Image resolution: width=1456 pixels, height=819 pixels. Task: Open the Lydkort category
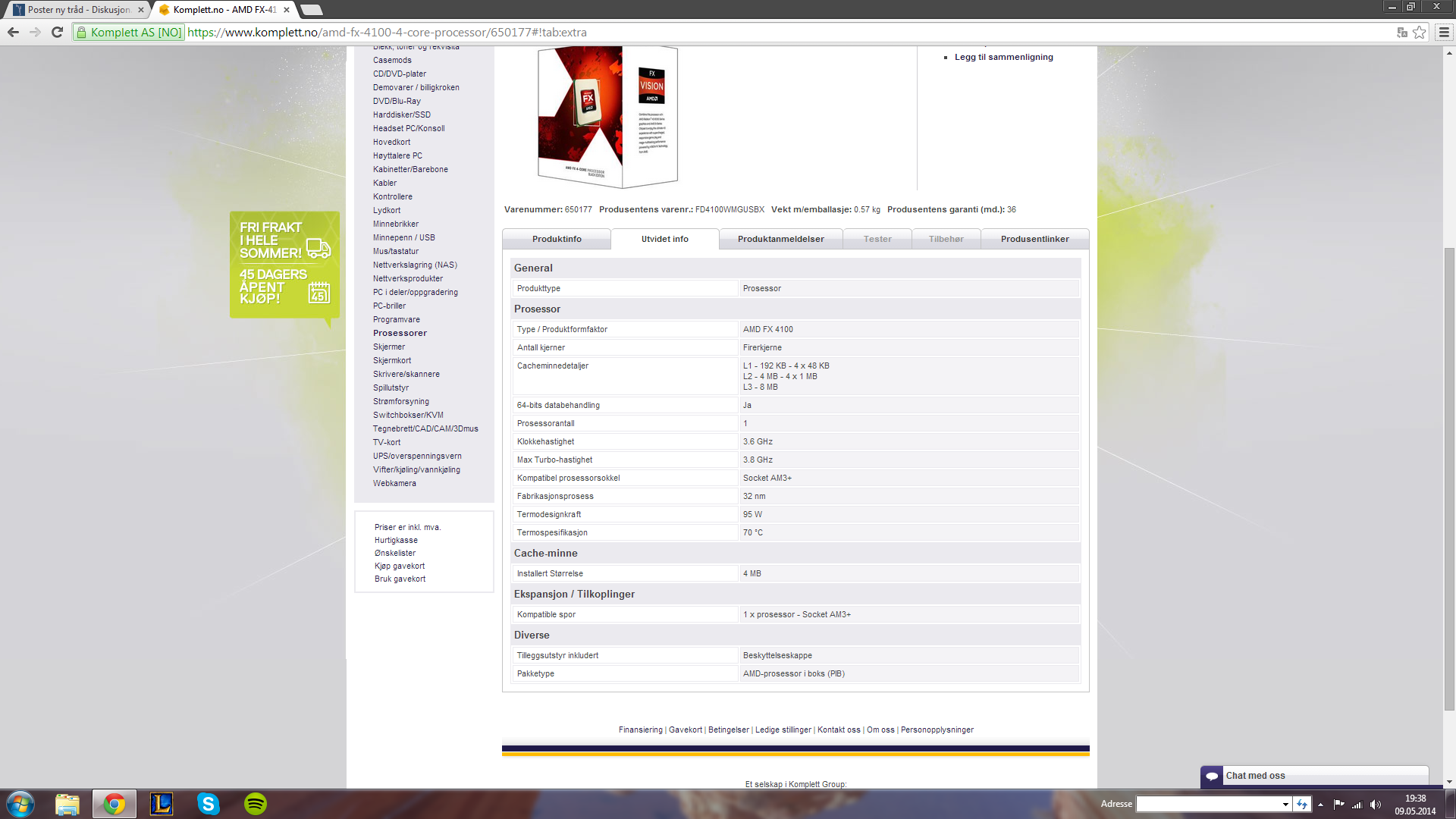click(387, 210)
